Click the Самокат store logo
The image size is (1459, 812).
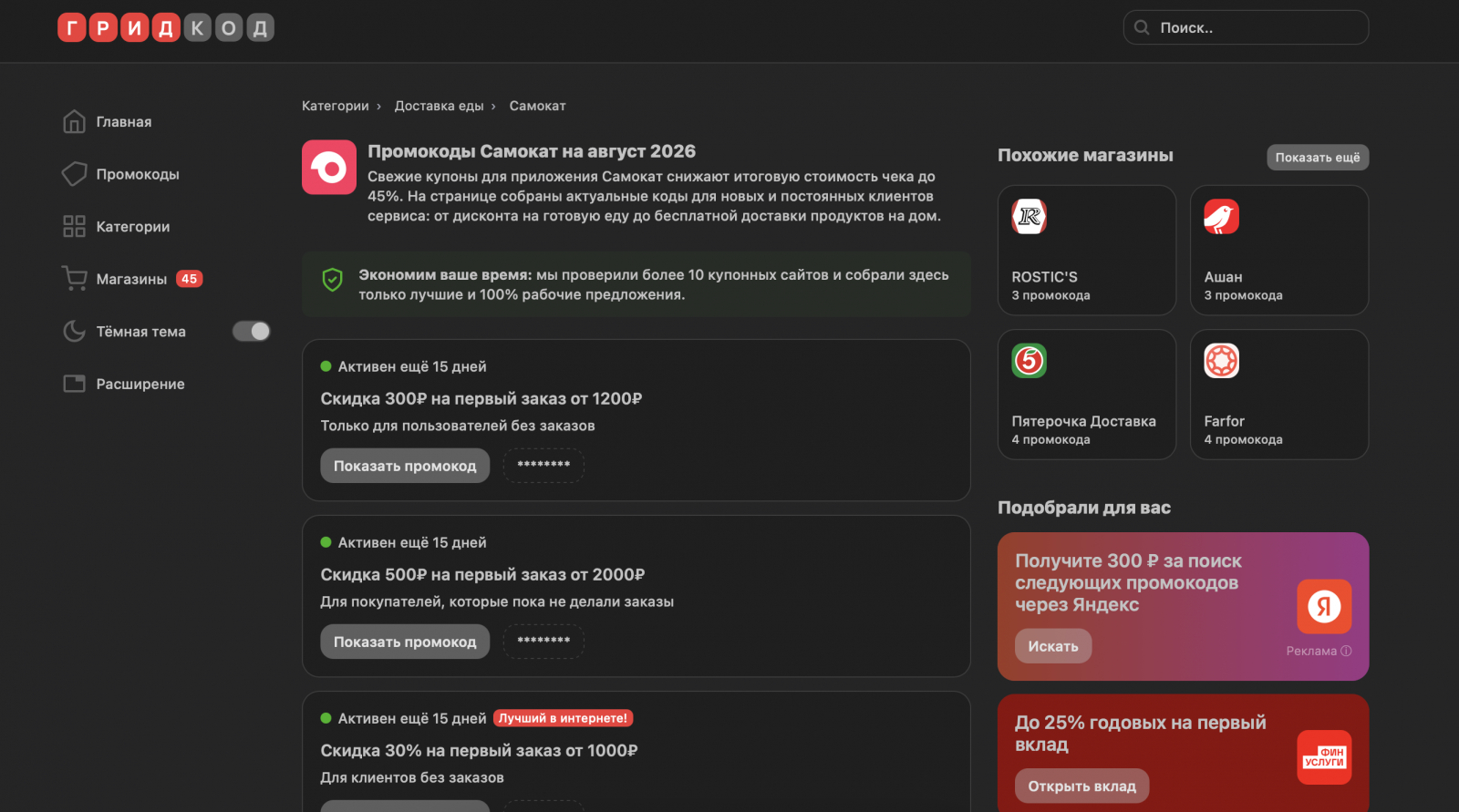[x=329, y=167]
